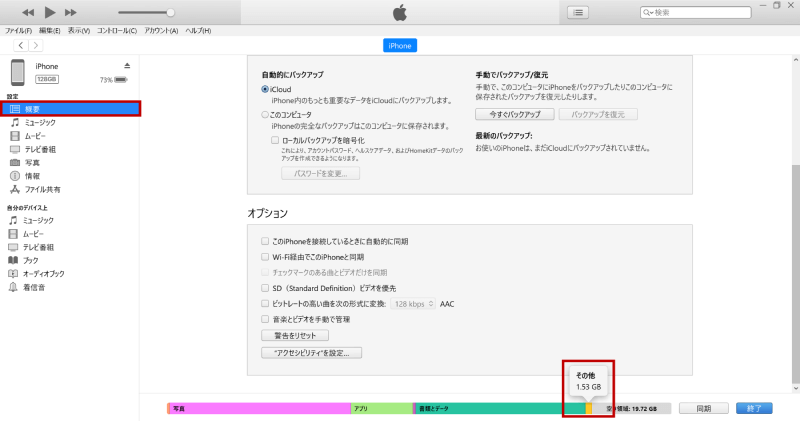Go back with the left chevron
This screenshot has height=421, width=800.
(21, 45)
